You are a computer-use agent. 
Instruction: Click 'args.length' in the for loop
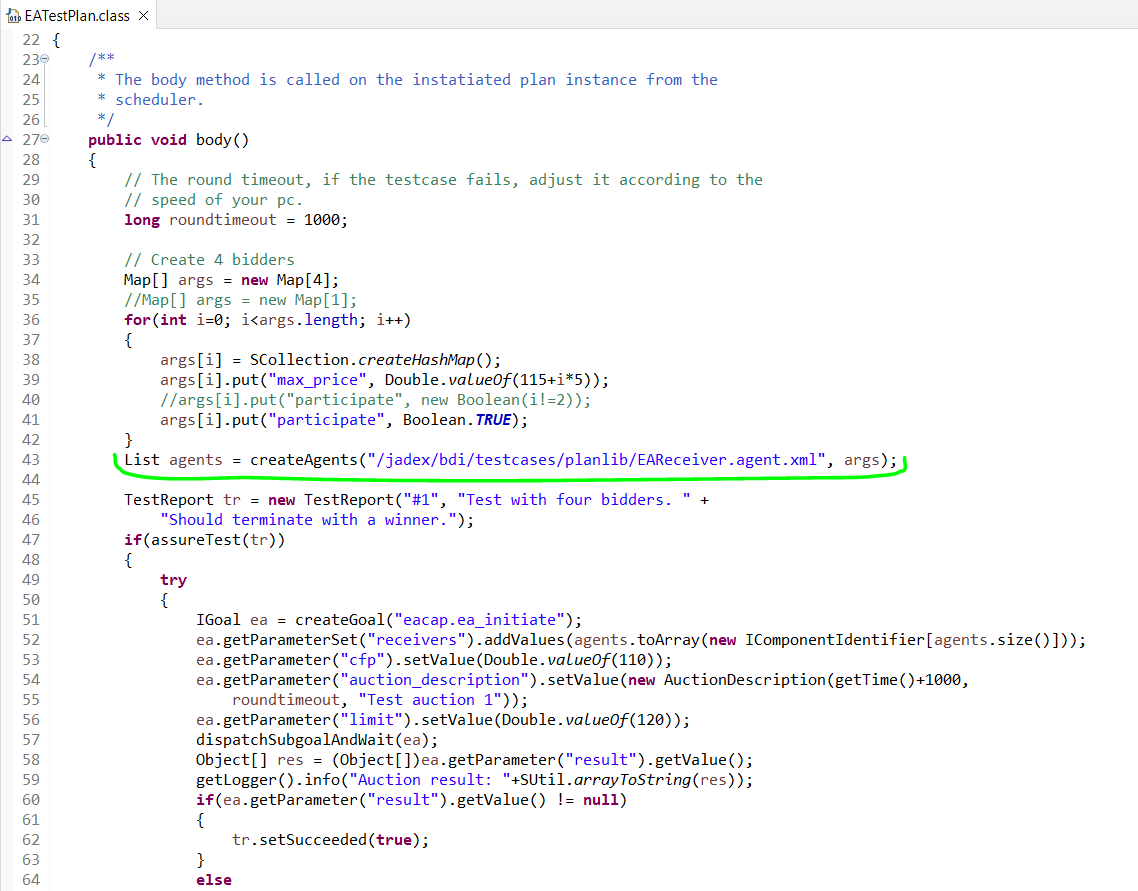coord(308,319)
